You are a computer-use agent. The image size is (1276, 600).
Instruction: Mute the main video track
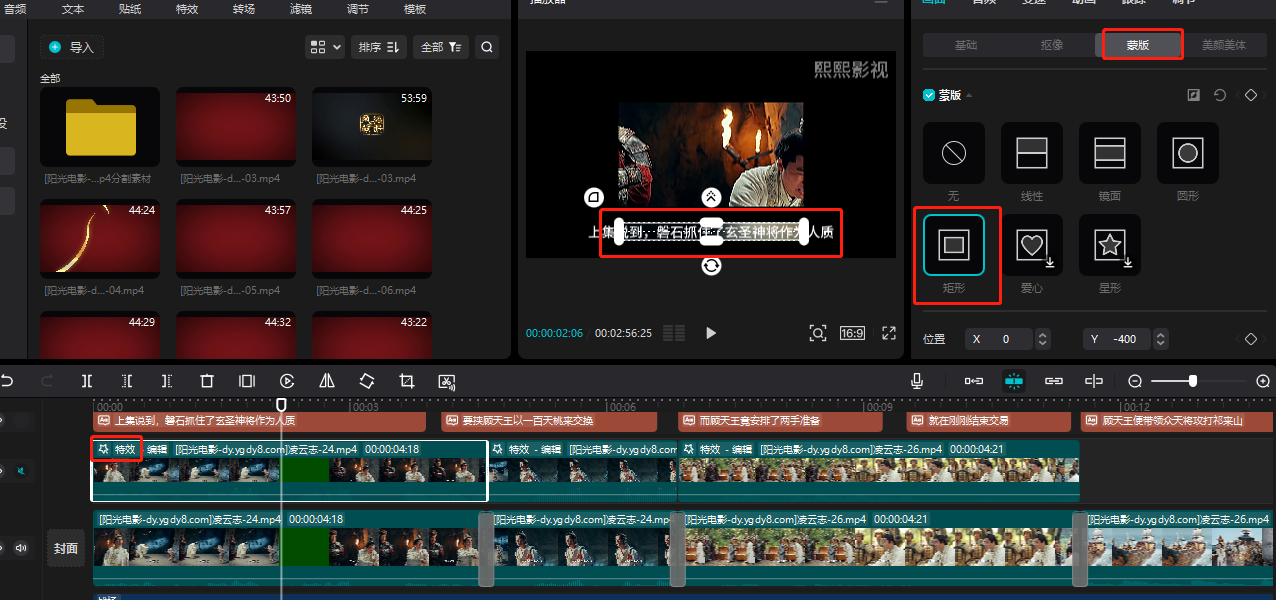tap(21, 548)
